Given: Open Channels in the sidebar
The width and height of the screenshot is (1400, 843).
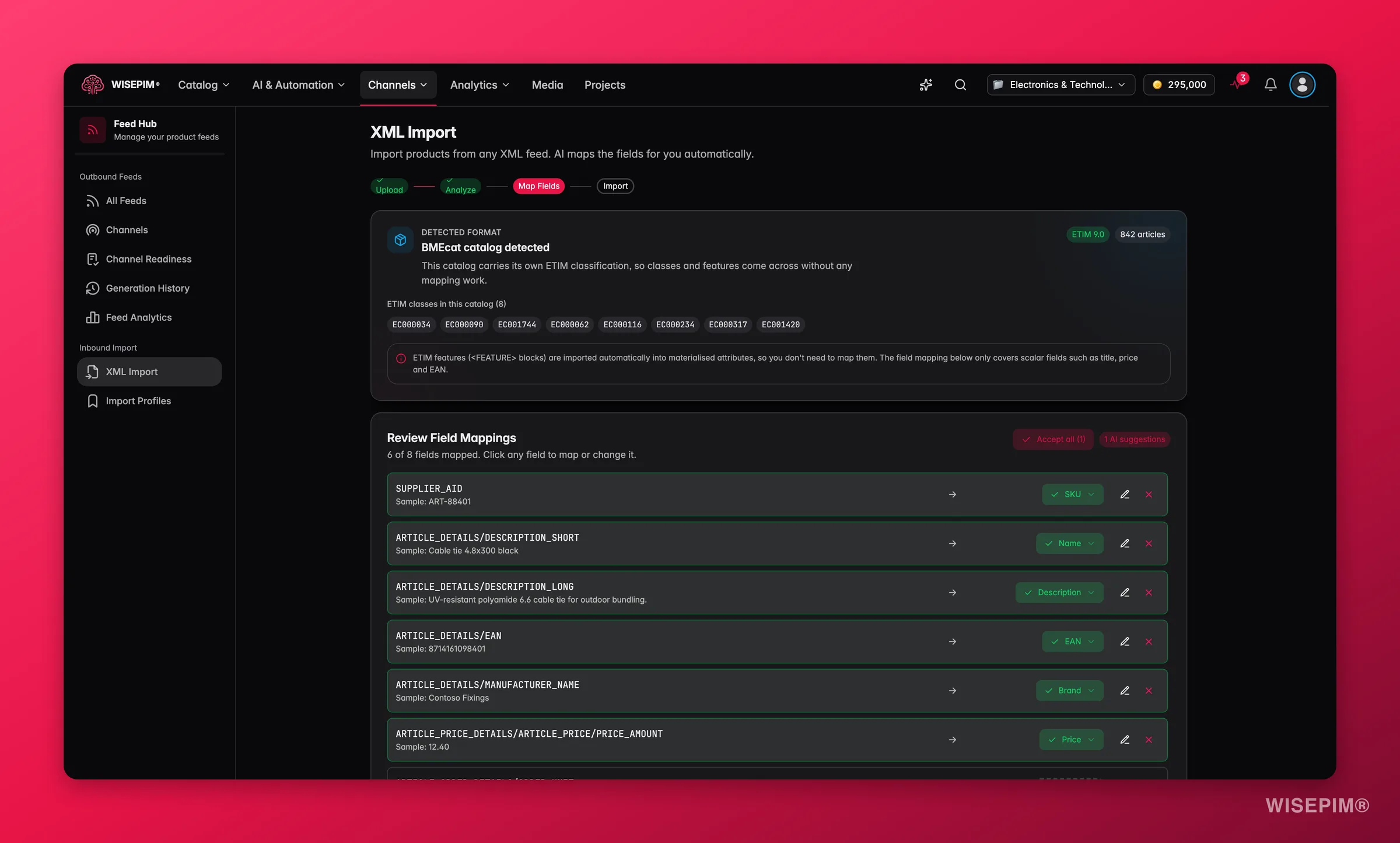Looking at the screenshot, I should click(149, 230).
